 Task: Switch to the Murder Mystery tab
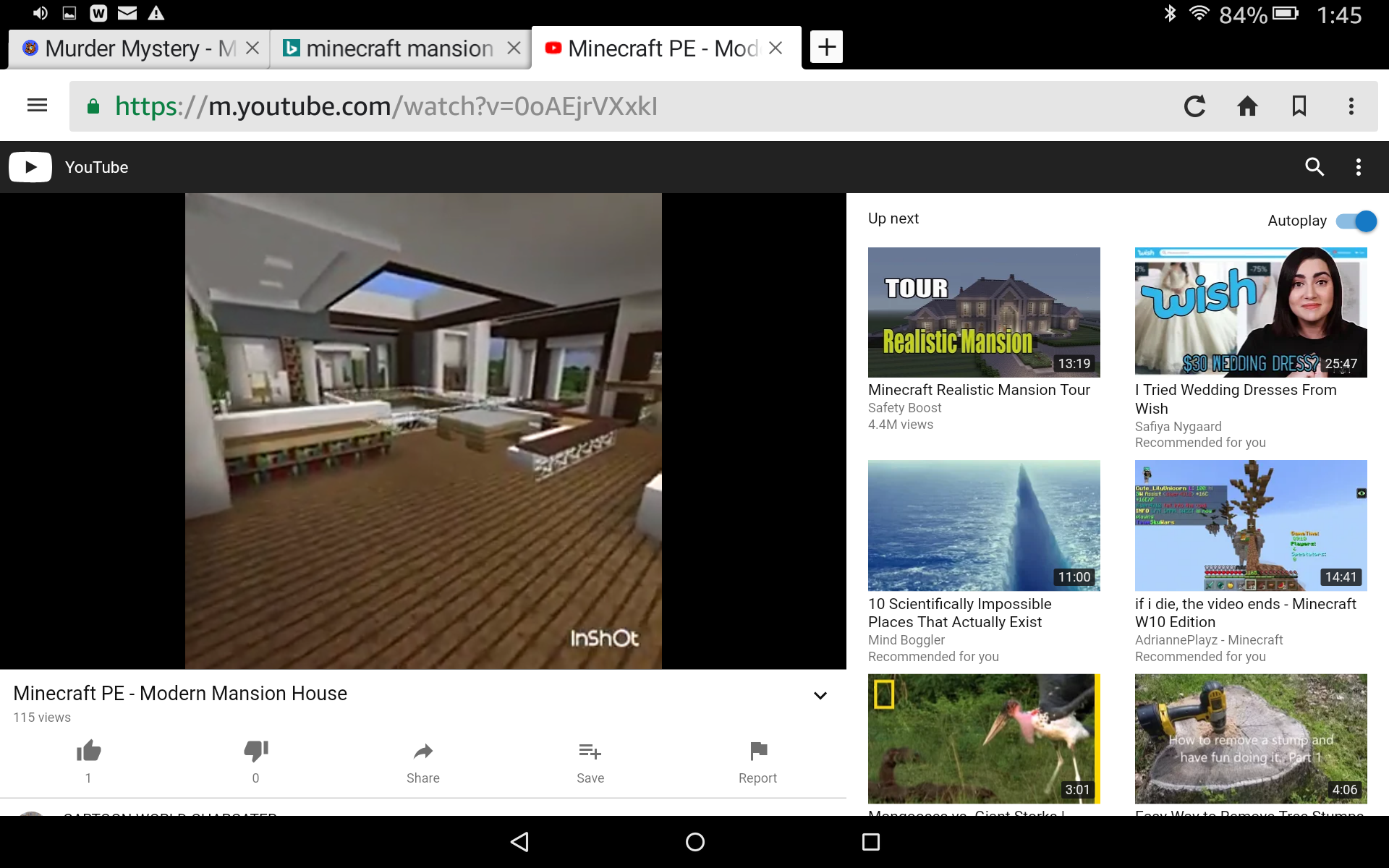[x=129, y=48]
